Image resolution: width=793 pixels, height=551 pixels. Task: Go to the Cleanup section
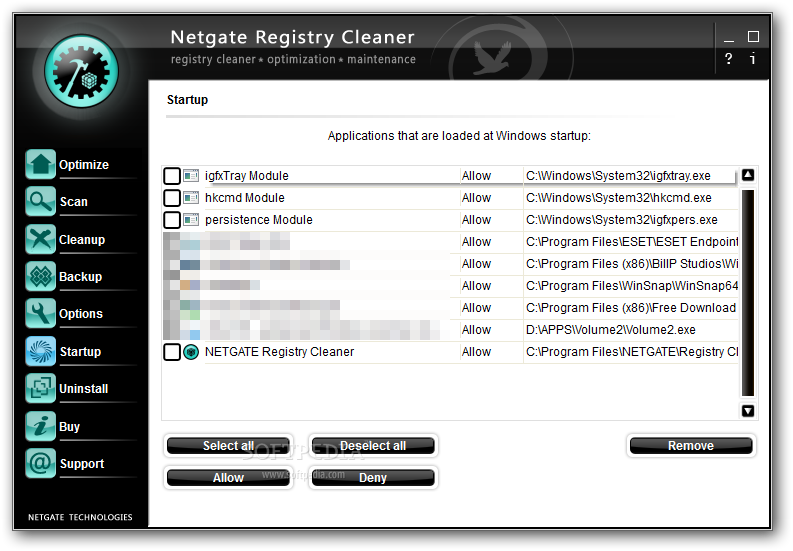pyautogui.click(x=82, y=239)
